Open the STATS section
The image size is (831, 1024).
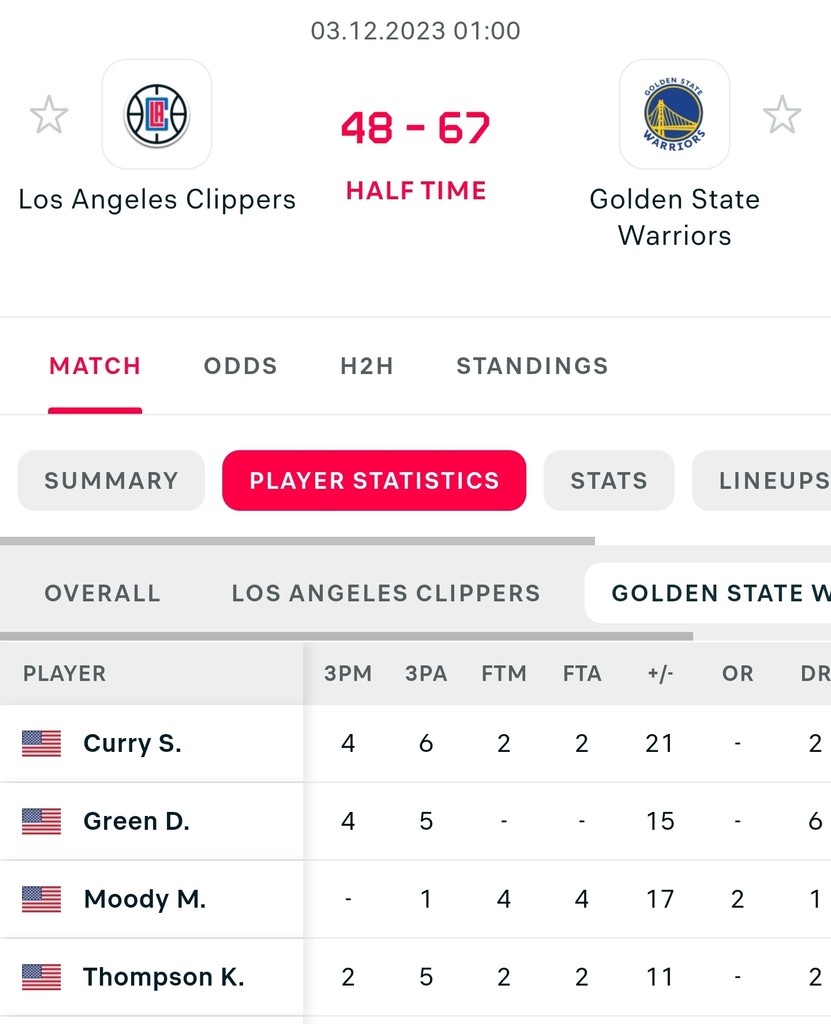609,481
